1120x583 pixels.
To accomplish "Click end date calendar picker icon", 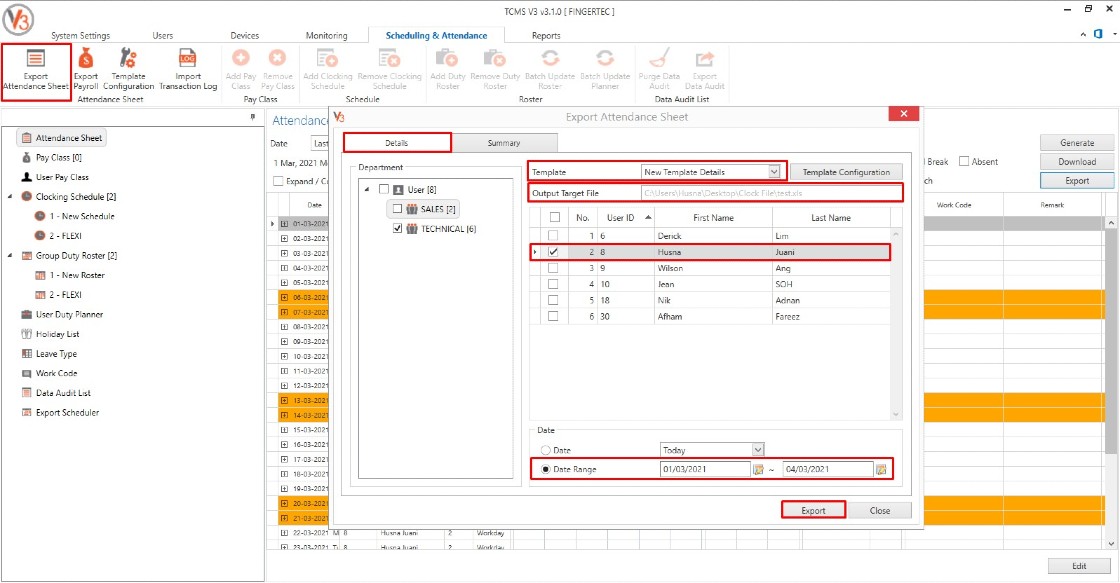I will [x=881, y=469].
